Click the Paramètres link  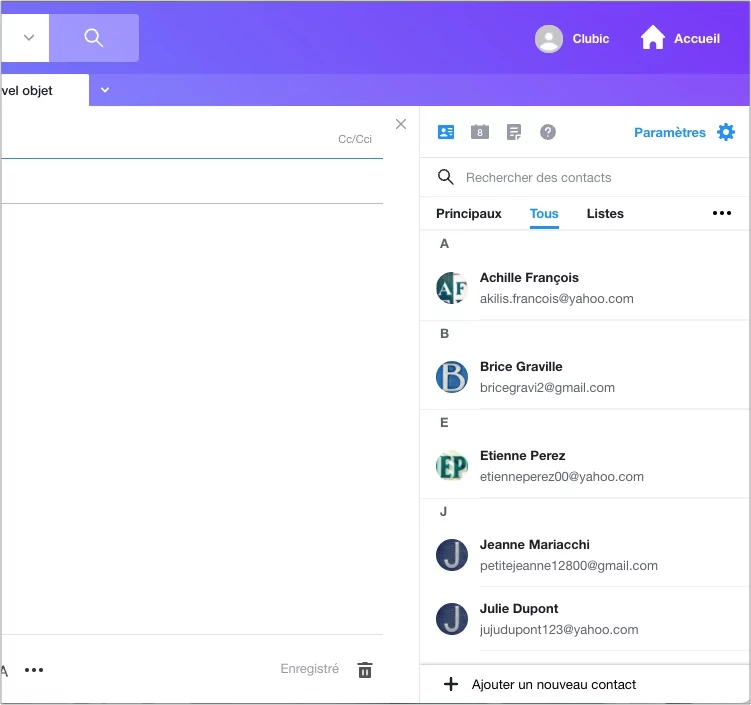point(670,133)
